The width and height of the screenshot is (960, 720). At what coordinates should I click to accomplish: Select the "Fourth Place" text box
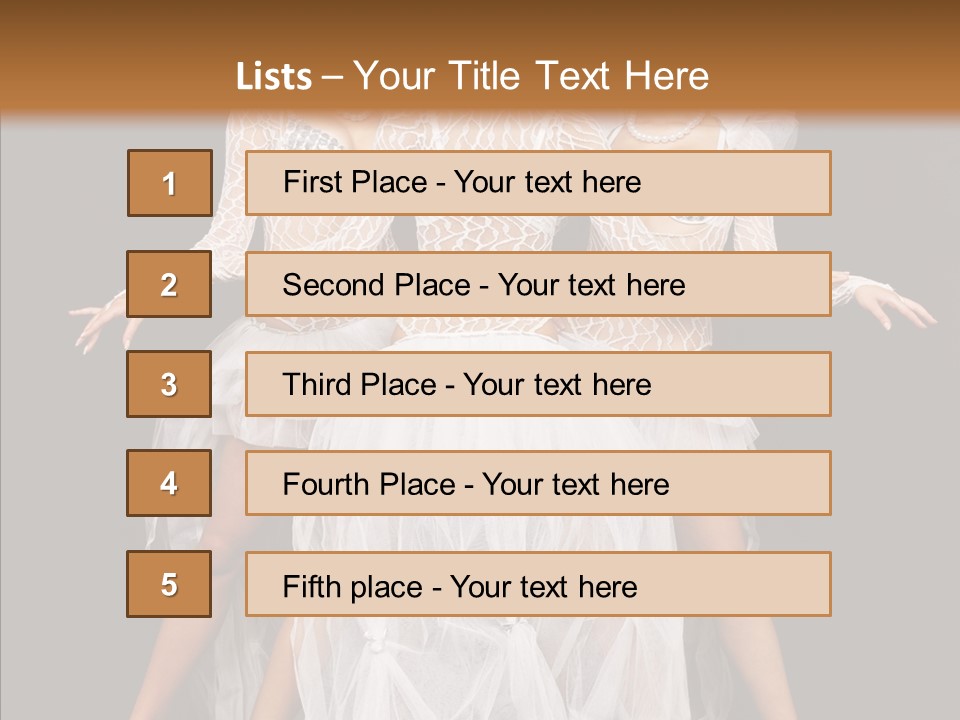point(538,484)
